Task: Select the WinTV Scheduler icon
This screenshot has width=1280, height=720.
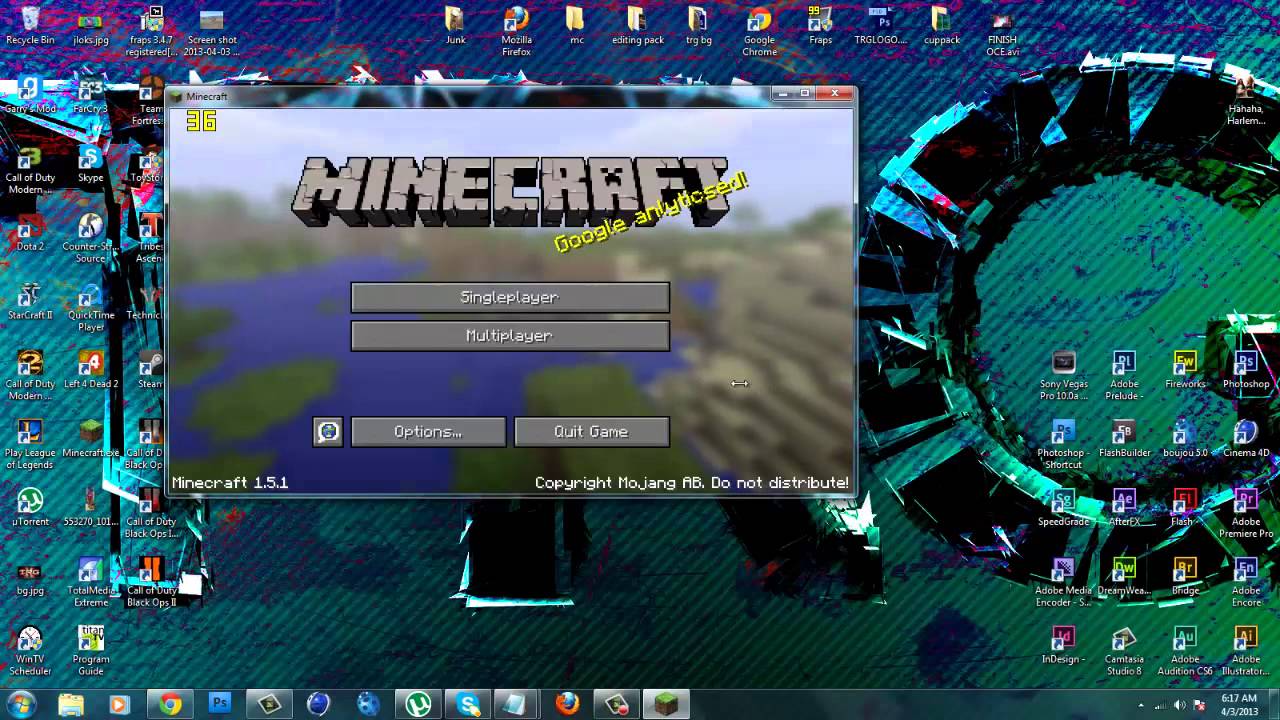Action: point(30,652)
